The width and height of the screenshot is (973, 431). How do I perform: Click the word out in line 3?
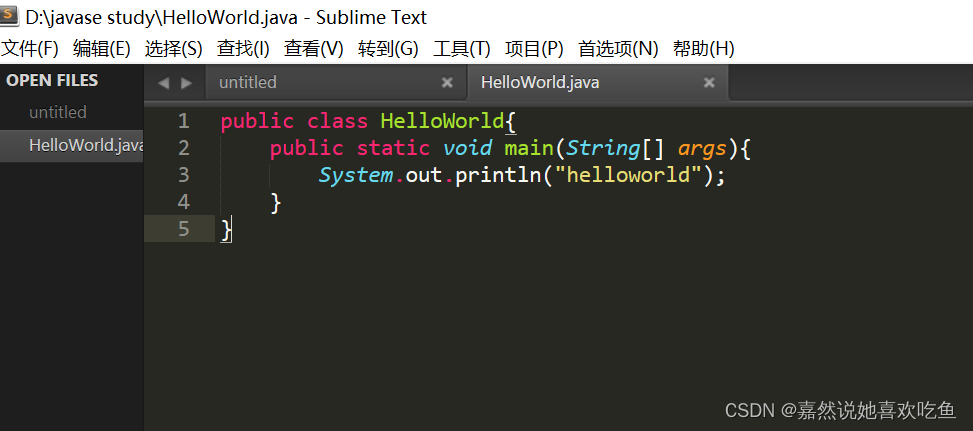[x=424, y=176]
